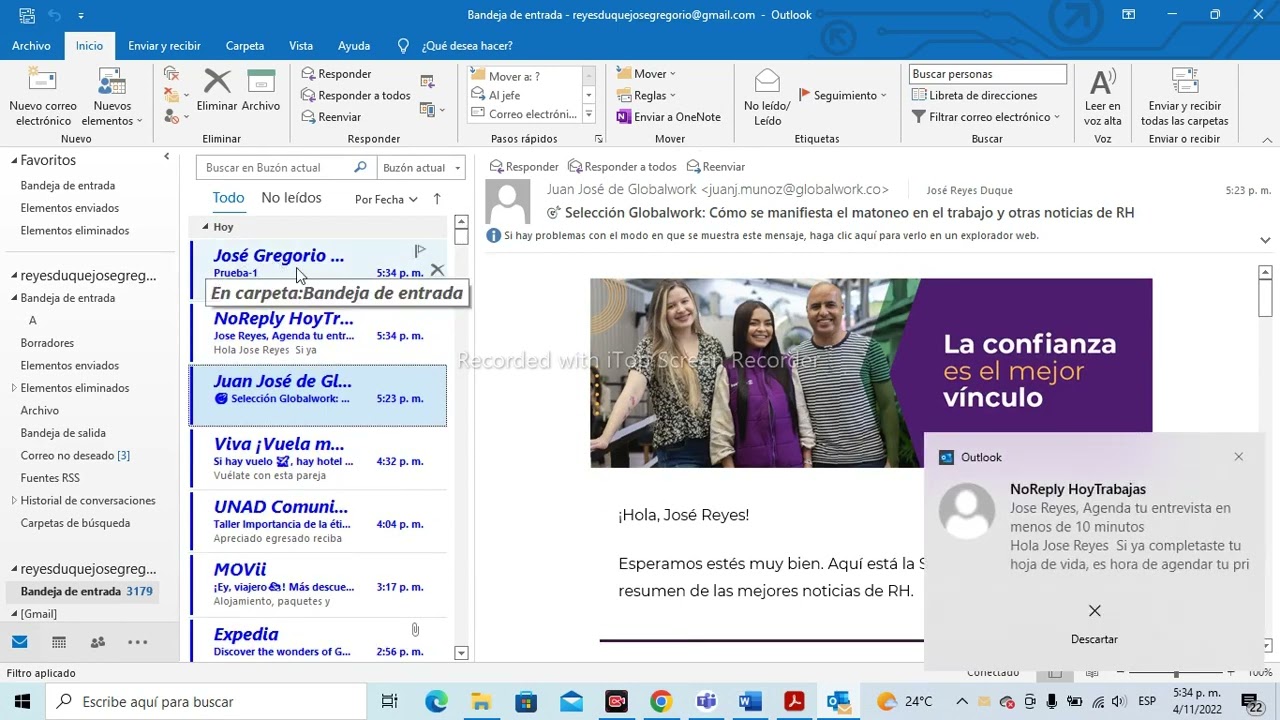
Task: Reverse sort order arrow
Action: tap(437, 199)
